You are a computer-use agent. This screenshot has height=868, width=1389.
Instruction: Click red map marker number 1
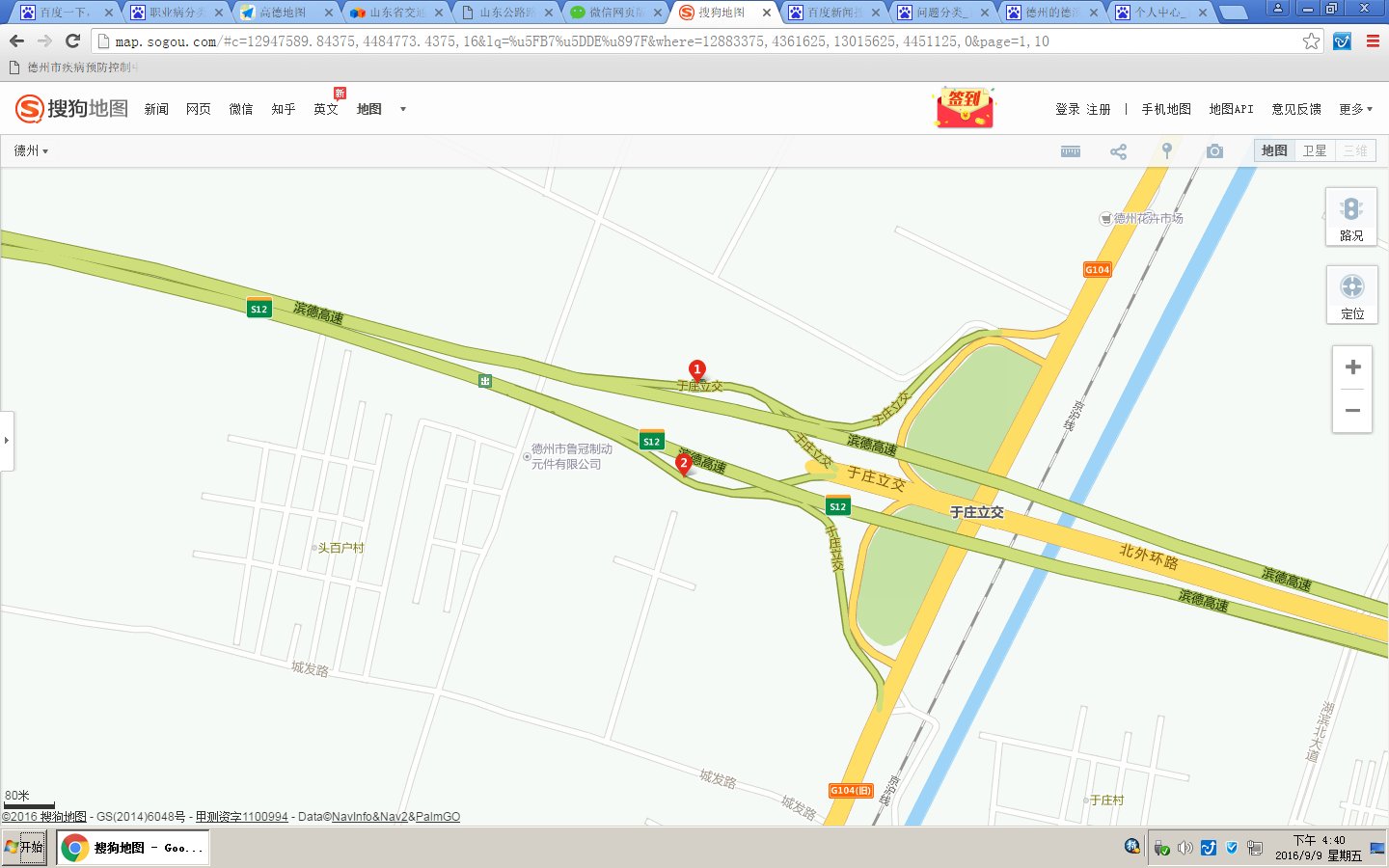pyautogui.click(x=696, y=369)
